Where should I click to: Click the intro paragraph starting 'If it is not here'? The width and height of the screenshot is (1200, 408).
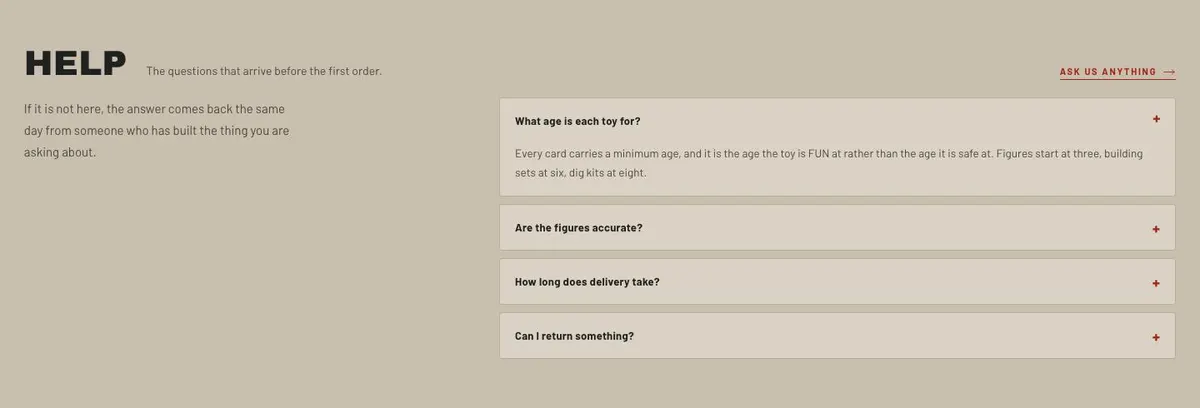(x=157, y=130)
